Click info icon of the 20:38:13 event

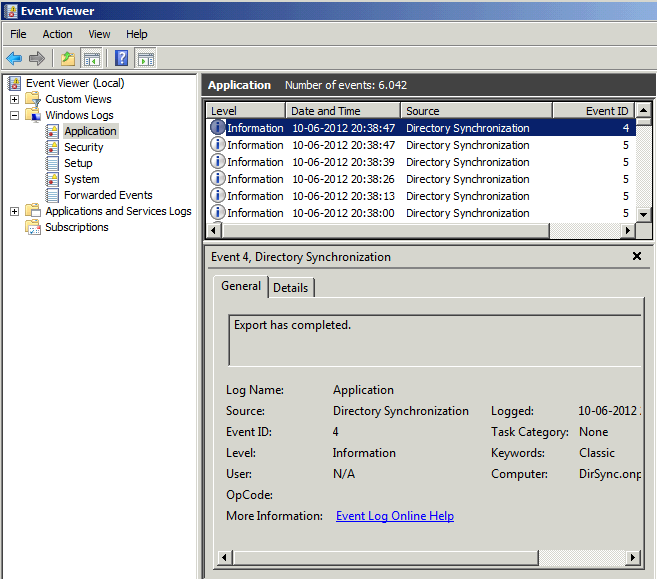217,195
